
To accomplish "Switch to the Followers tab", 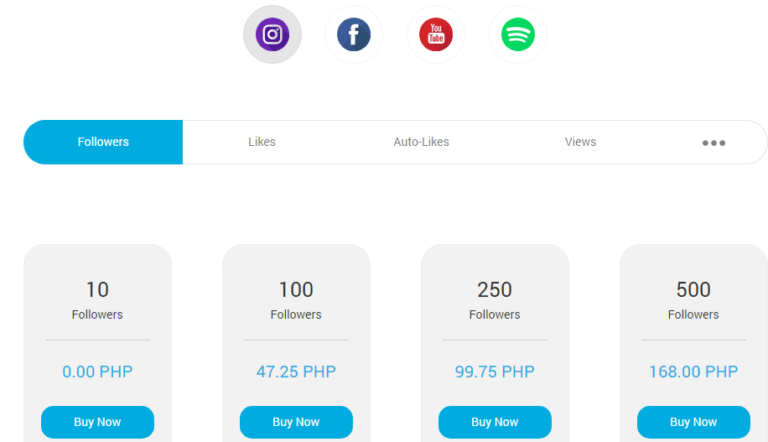I will pyautogui.click(x=103, y=142).
